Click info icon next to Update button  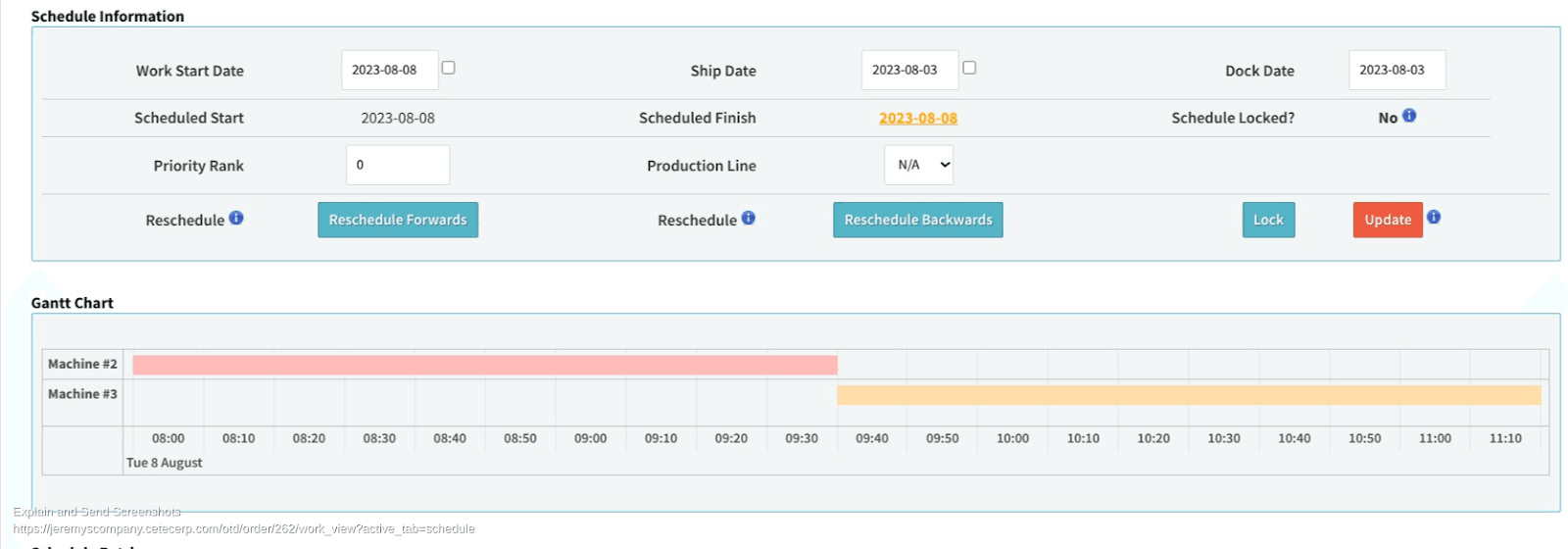point(1434,218)
